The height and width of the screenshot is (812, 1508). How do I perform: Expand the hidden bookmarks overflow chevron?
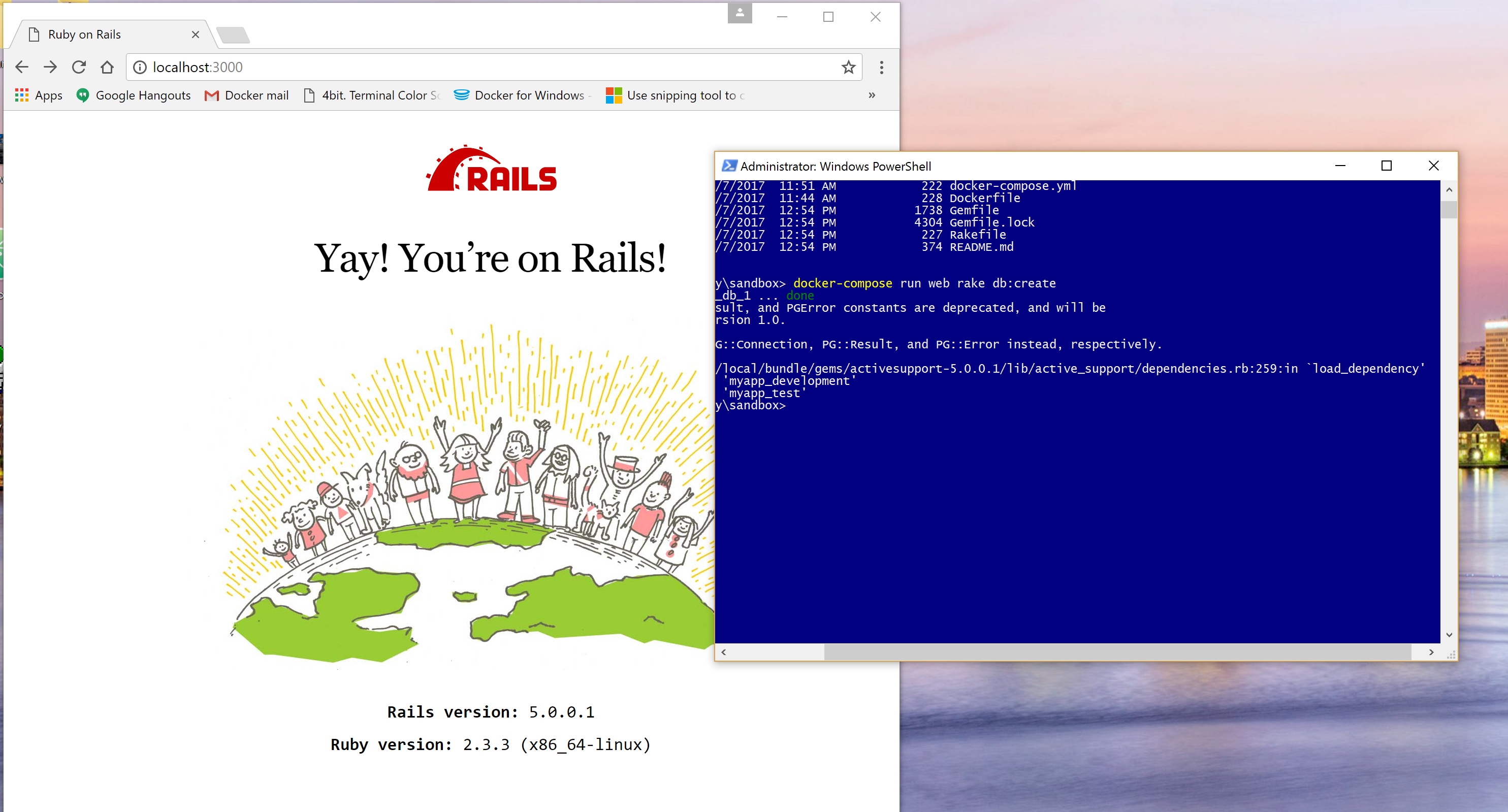pos(872,95)
